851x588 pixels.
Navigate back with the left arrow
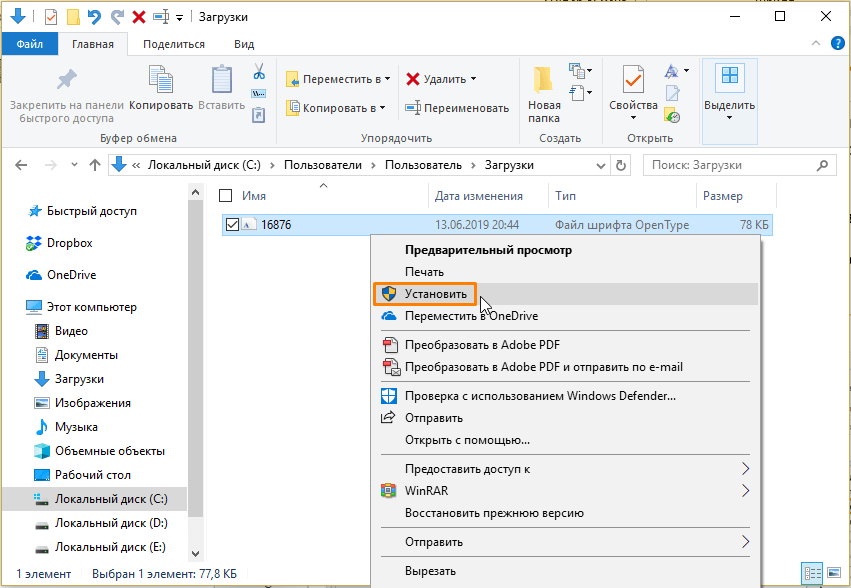coord(21,165)
